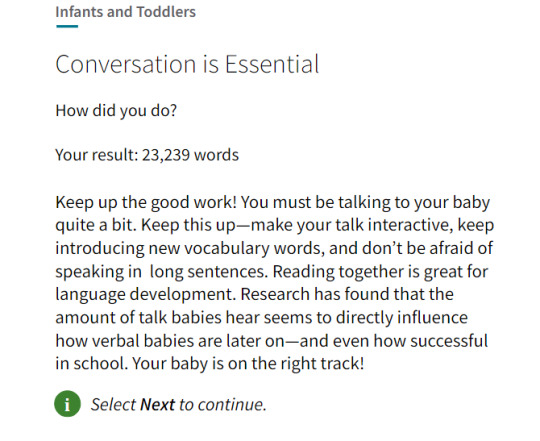Click the 'Your result:' label
The height and width of the screenshot is (441, 540).
[x=97, y=155]
